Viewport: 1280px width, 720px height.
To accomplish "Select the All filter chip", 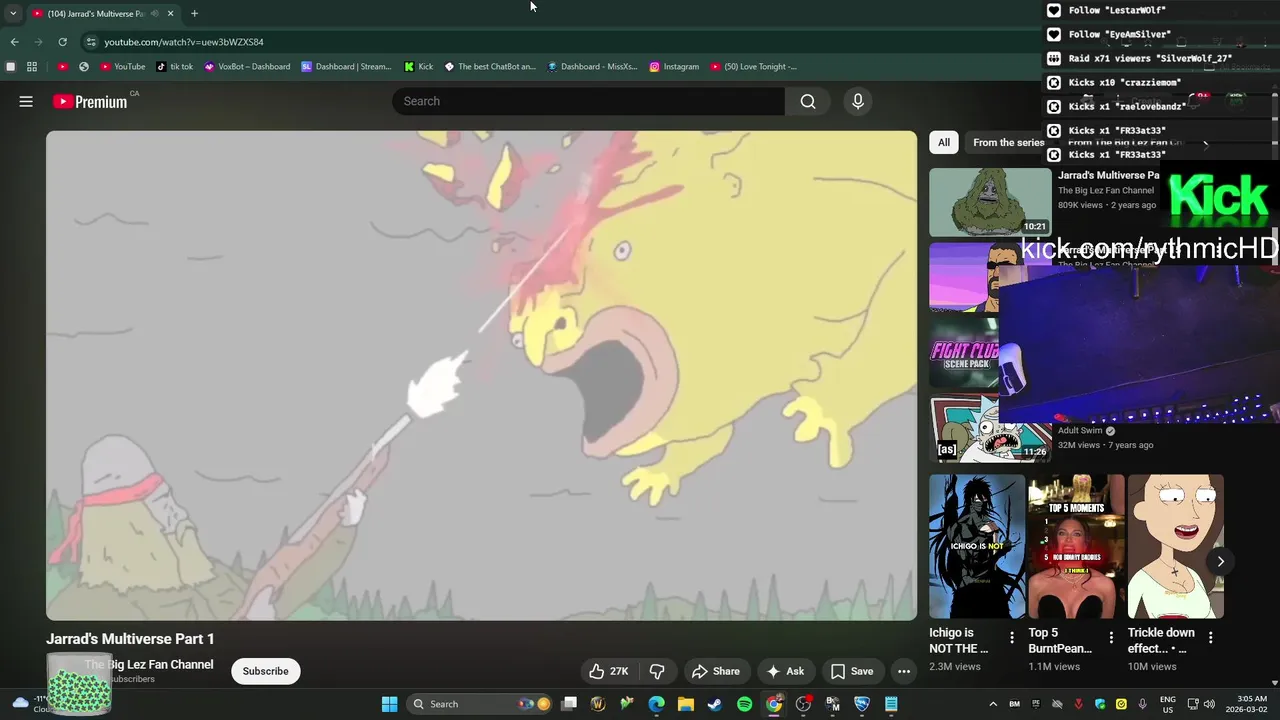I will coord(943,142).
